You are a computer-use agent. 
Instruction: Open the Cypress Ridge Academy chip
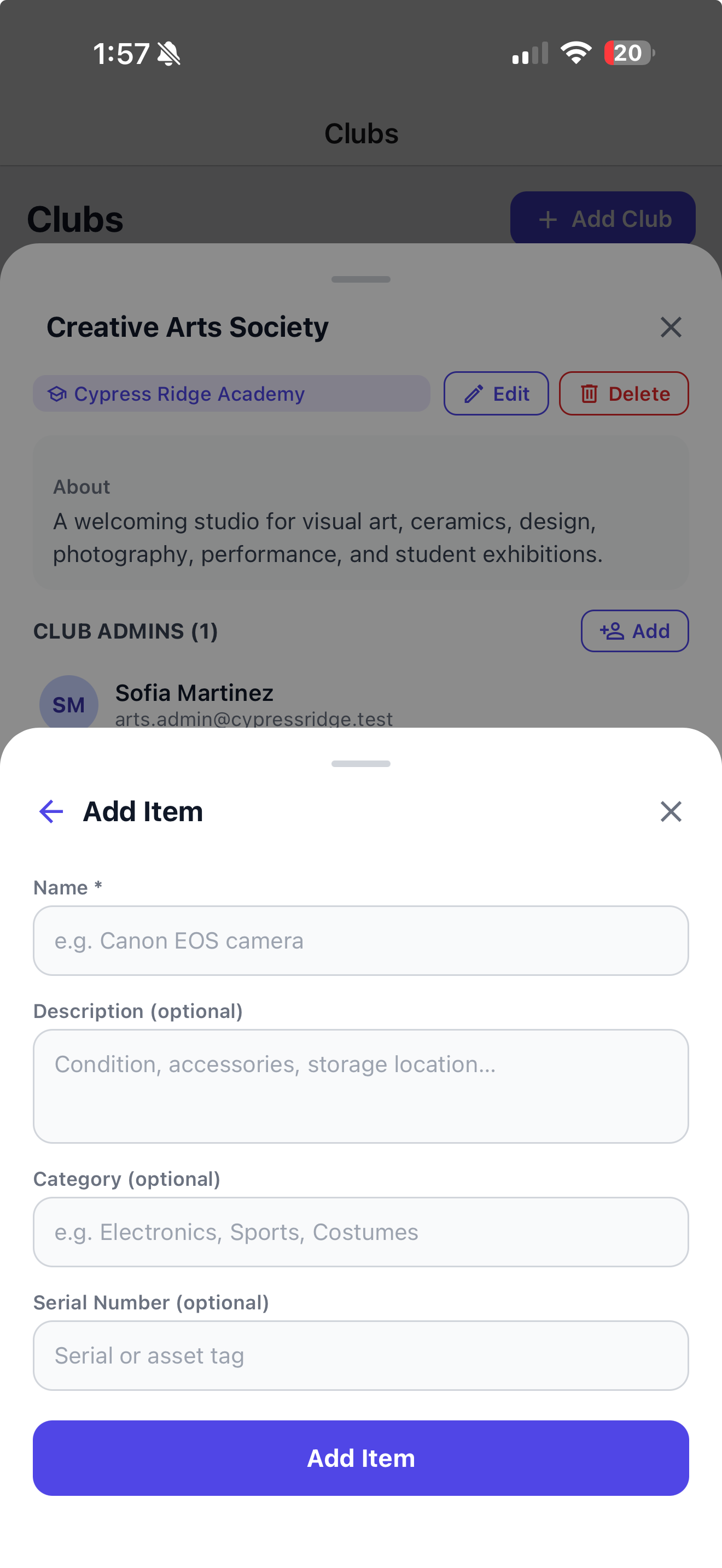click(231, 394)
